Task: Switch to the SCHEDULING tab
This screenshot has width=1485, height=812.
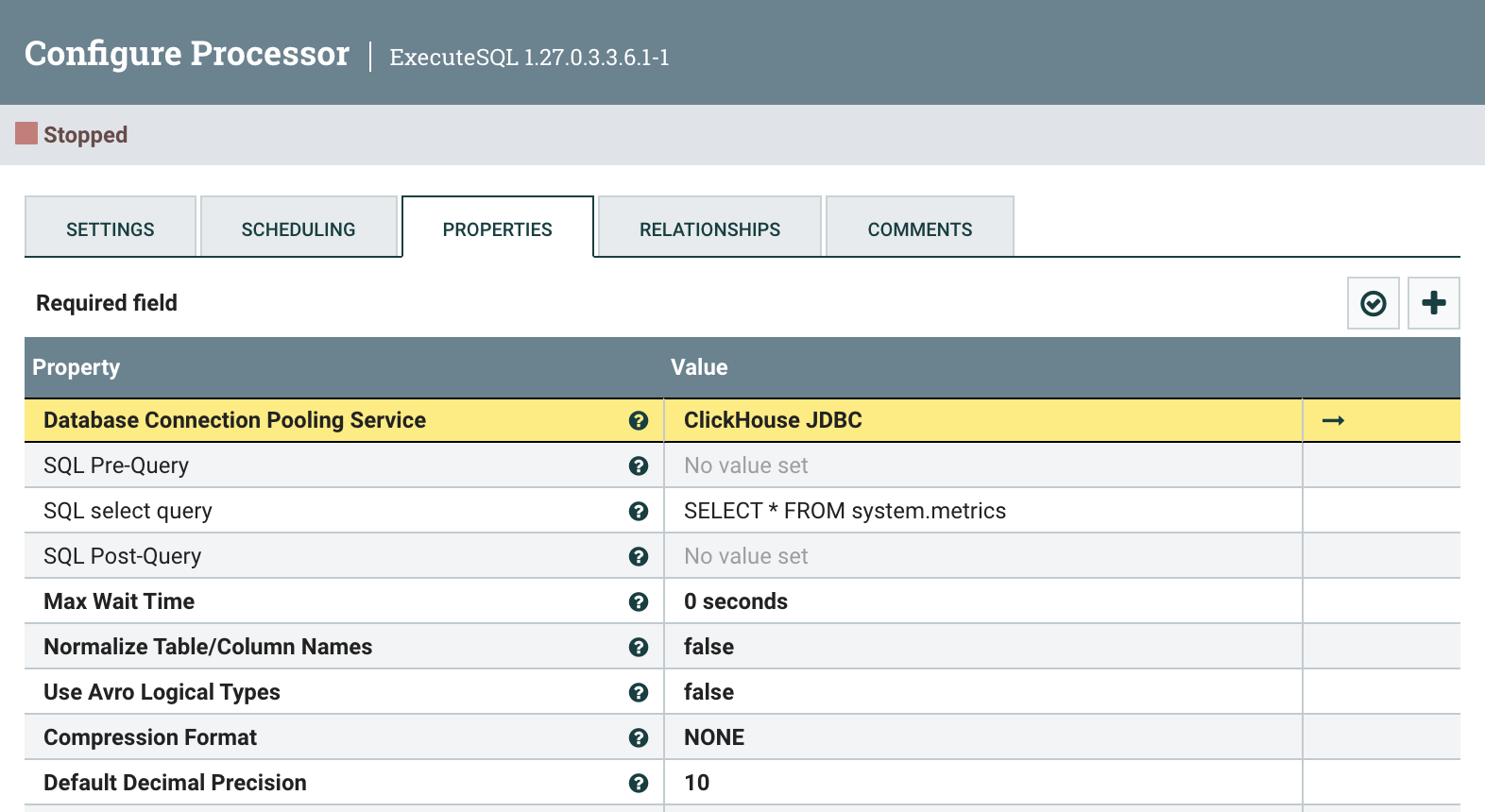Action: pyautogui.click(x=299, y=227)
